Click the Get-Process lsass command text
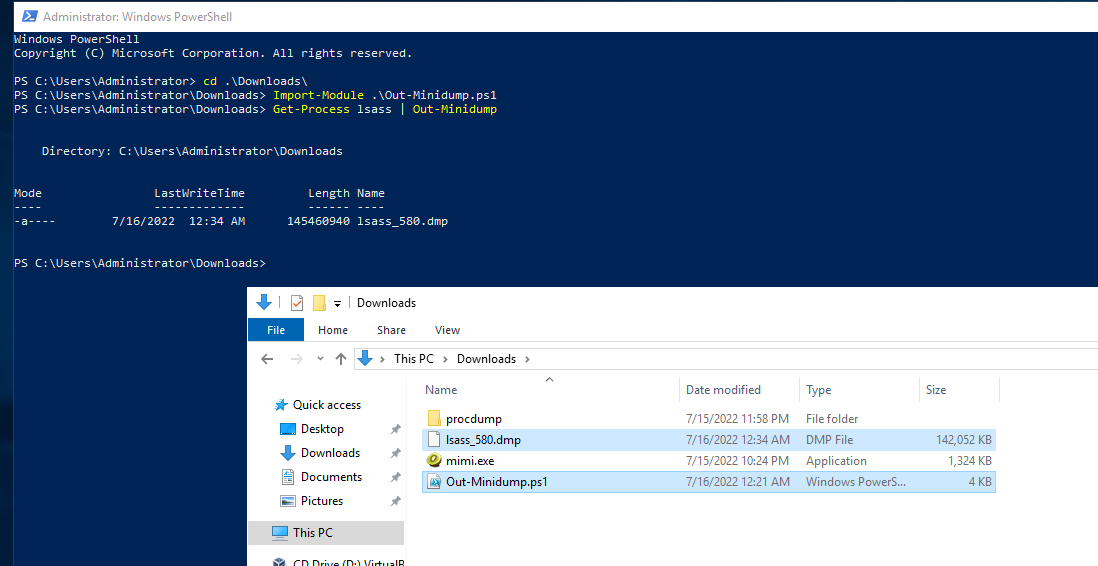 pyautogui.click(x=332, y=109)
